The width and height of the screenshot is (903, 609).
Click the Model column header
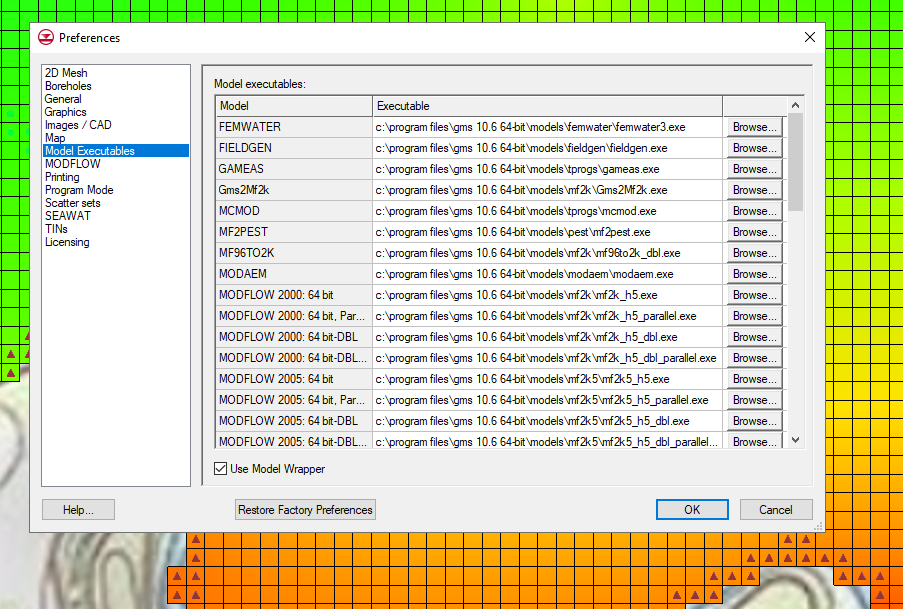coord(294,106)
